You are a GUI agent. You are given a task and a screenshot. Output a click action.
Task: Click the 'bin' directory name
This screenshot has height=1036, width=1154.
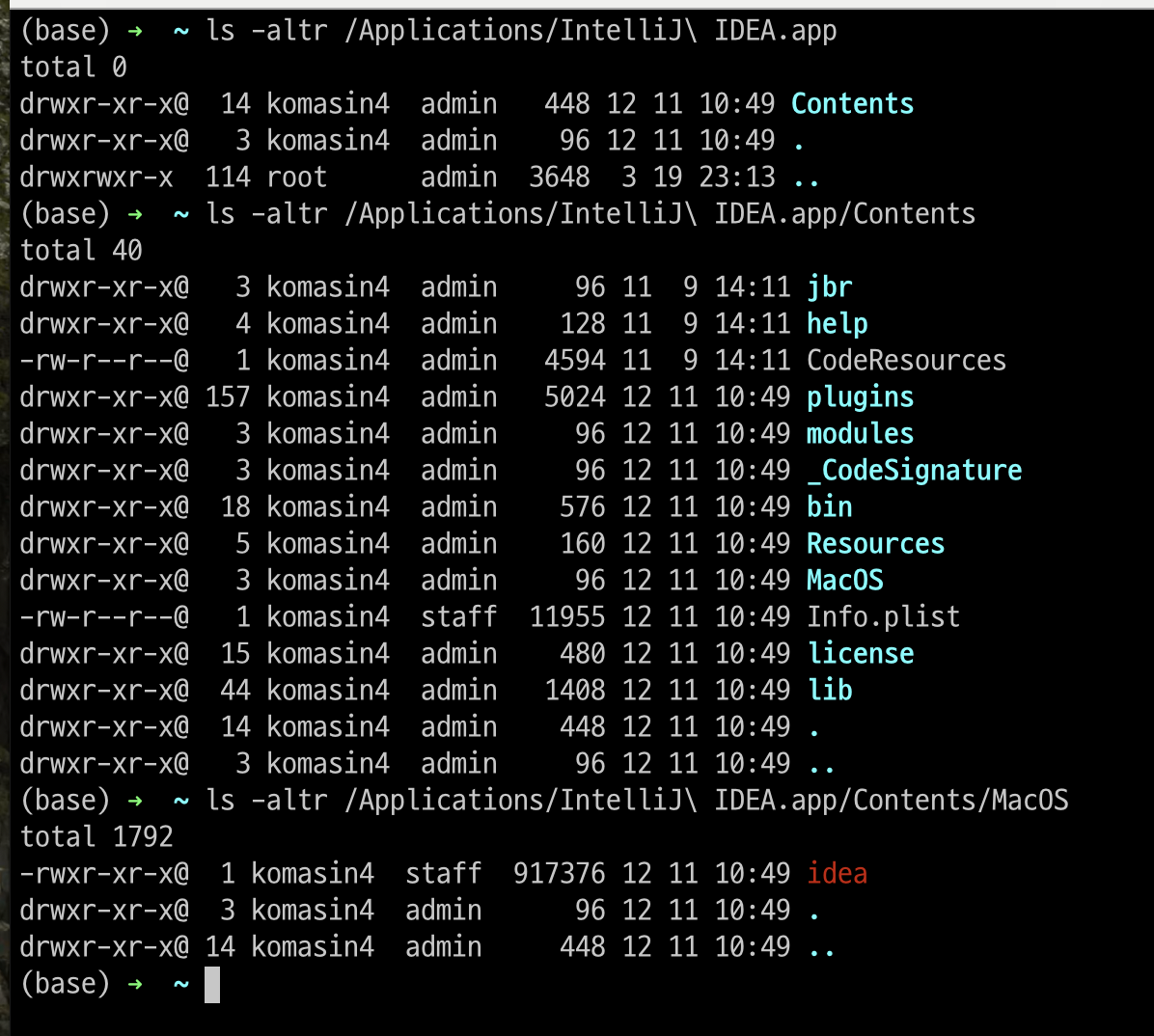[830, 507]
